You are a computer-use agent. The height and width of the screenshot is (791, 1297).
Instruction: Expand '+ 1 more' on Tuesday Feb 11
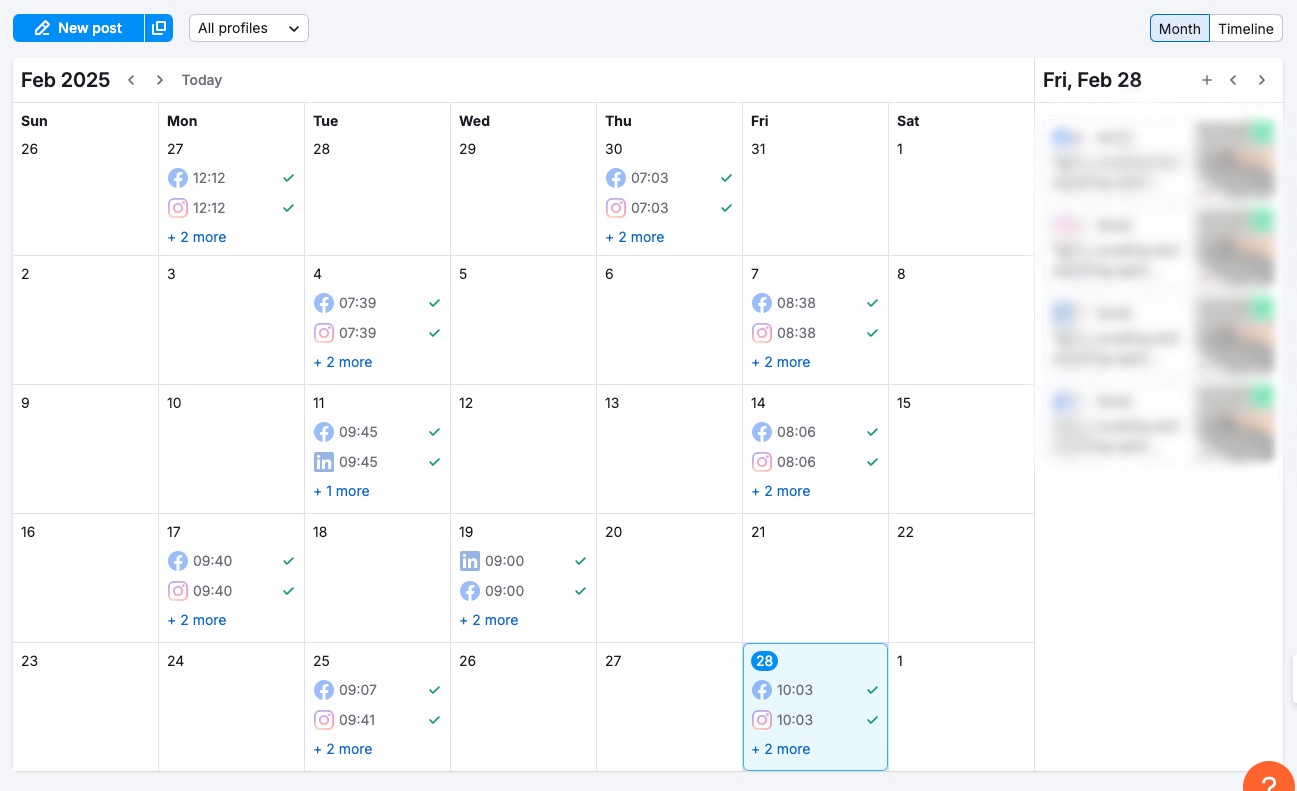pos(341,491)
